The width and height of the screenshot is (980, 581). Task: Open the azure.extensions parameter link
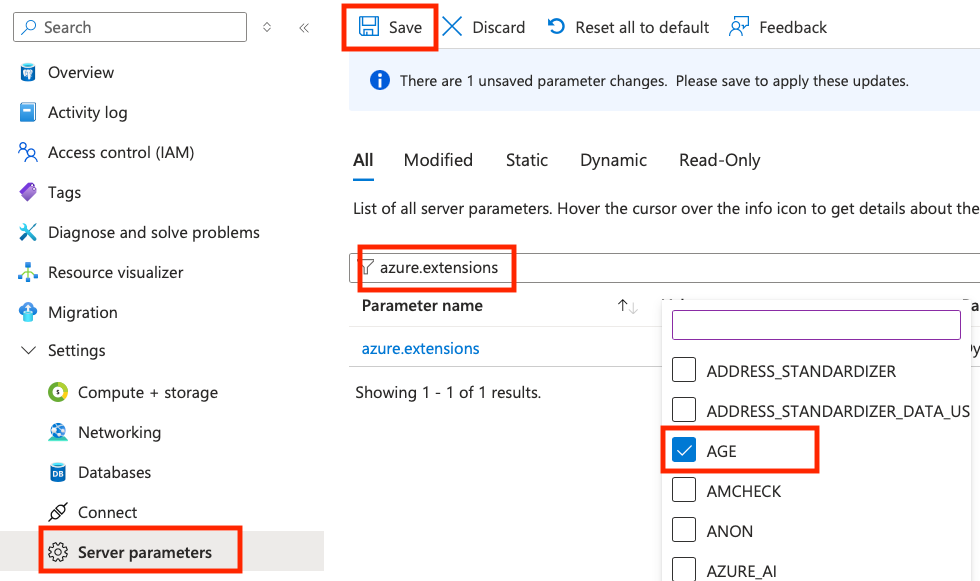[421, 348]
